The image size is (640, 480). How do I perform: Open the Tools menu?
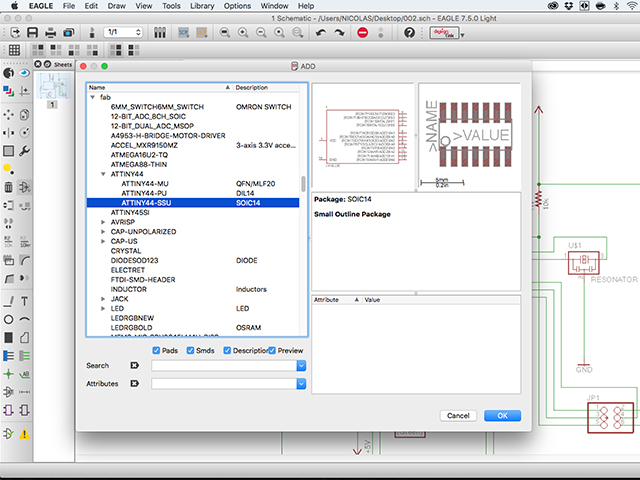point(171,6)
